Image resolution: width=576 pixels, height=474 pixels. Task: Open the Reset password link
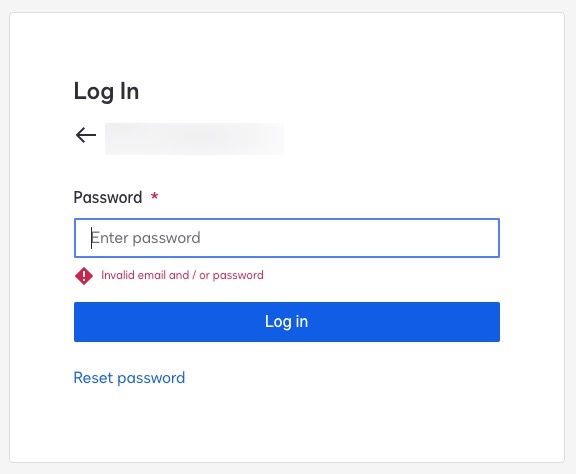[129, 378]
